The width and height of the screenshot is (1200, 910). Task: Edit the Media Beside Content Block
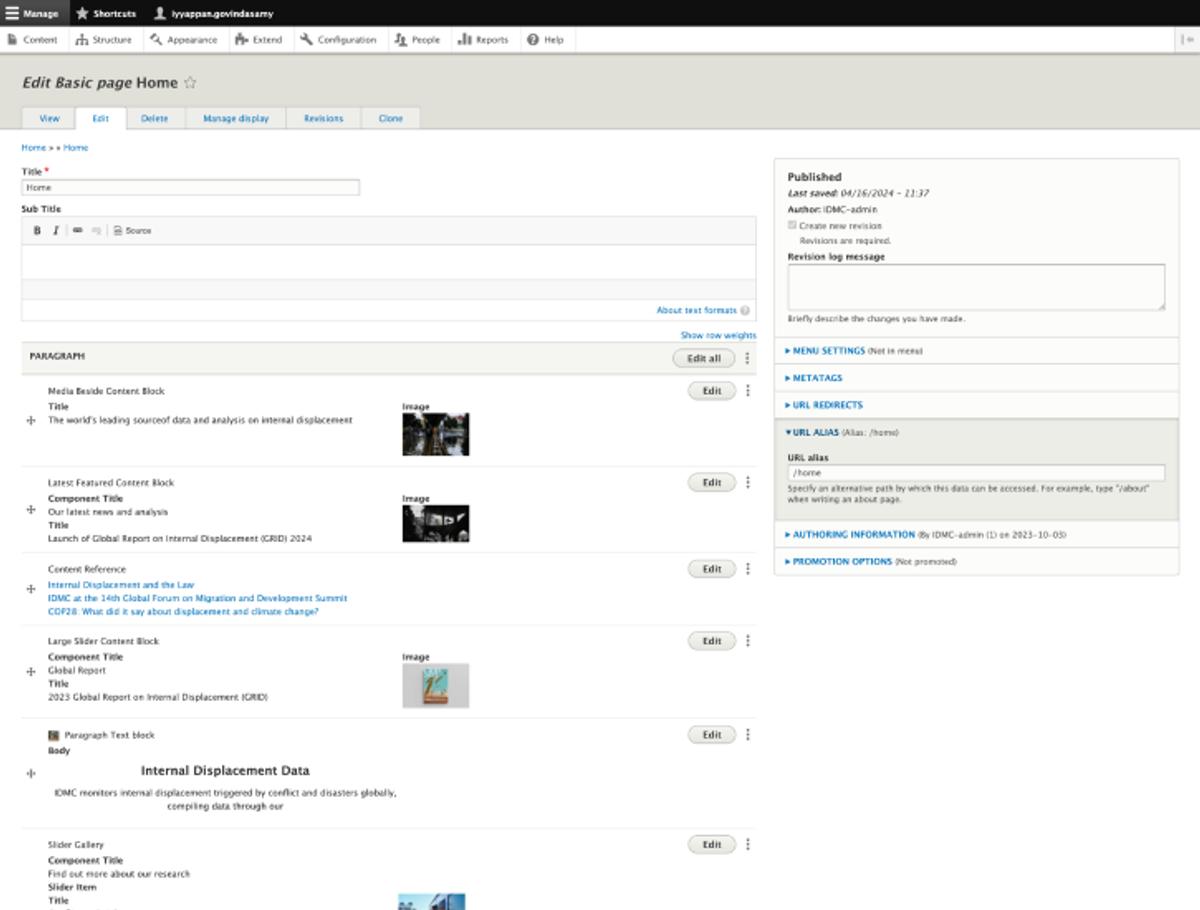click(x=712, y=391)
